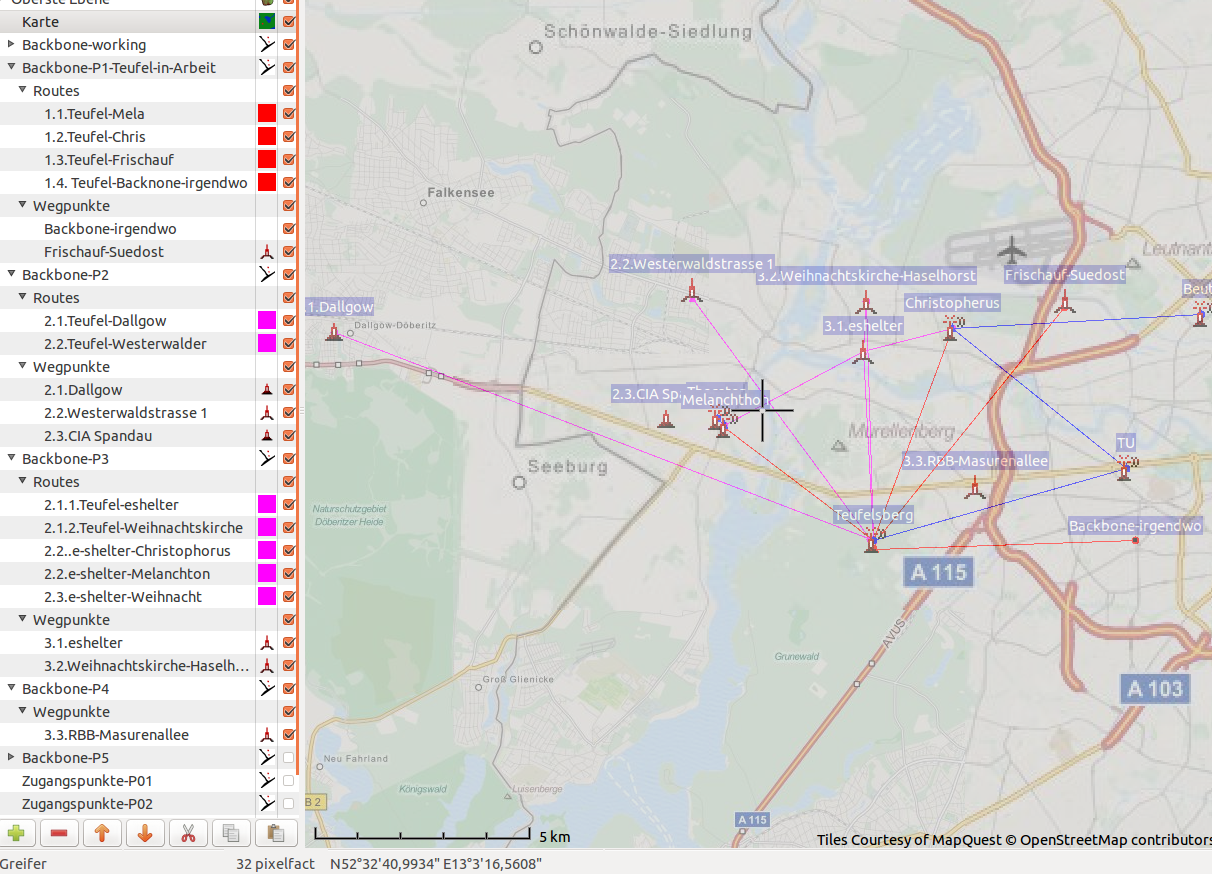Click red color swatch of 1.2.Teufel-Chris
This screenshot has width=1212, height=874.
click(x=267, y=137)
